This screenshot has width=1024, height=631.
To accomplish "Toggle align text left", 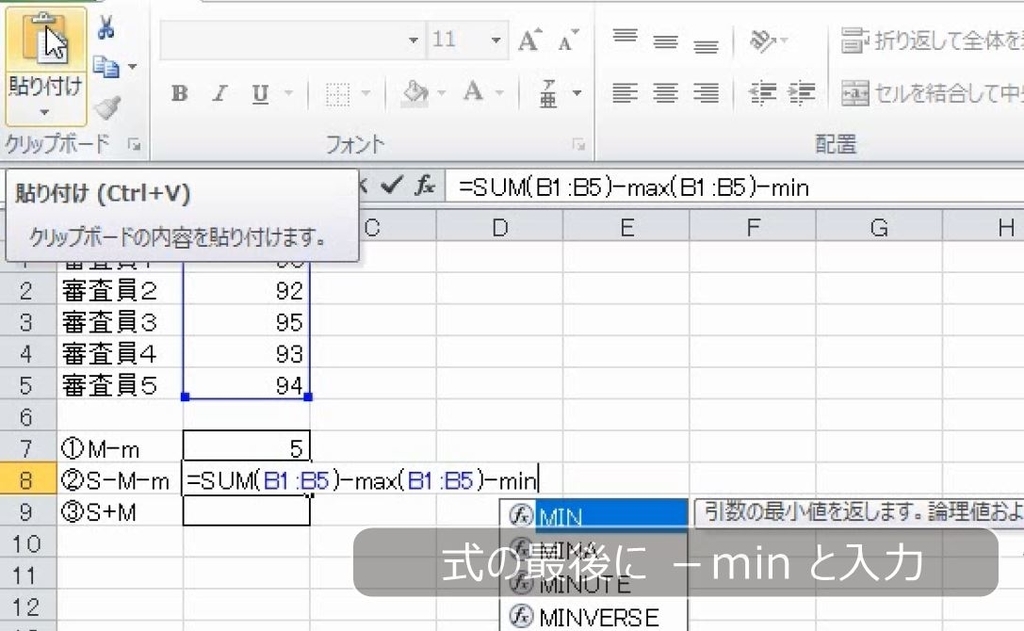I will point(625,93).
